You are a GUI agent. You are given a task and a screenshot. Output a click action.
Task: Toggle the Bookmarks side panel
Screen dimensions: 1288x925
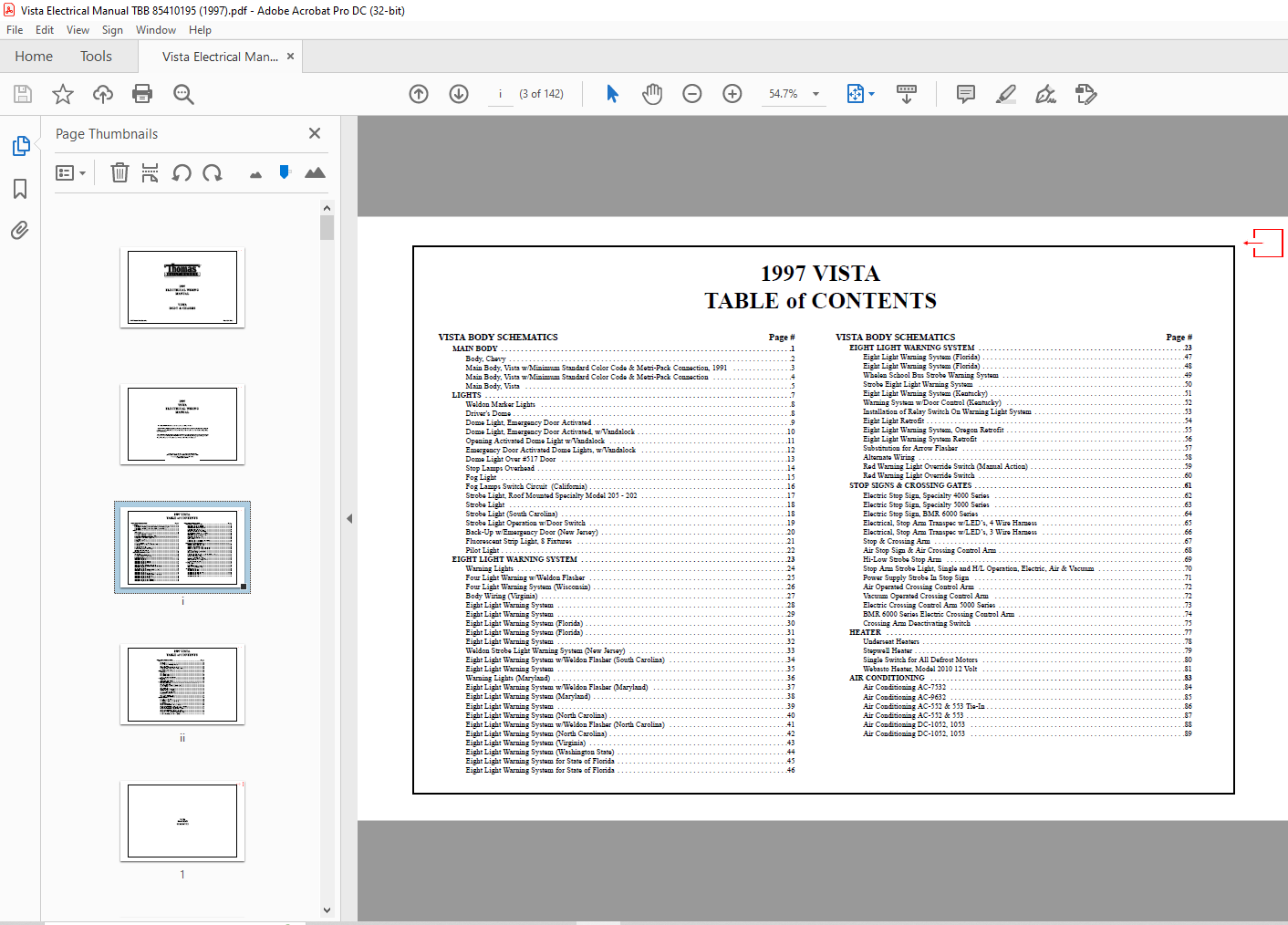[20, 189]
